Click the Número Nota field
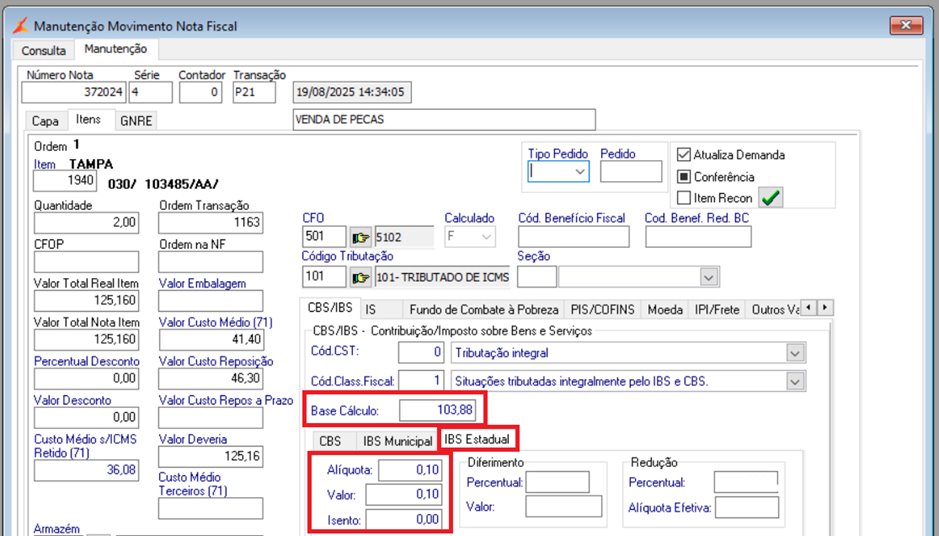Image resolution: width=939 pixels, height=536 pixels. (74, 92)
